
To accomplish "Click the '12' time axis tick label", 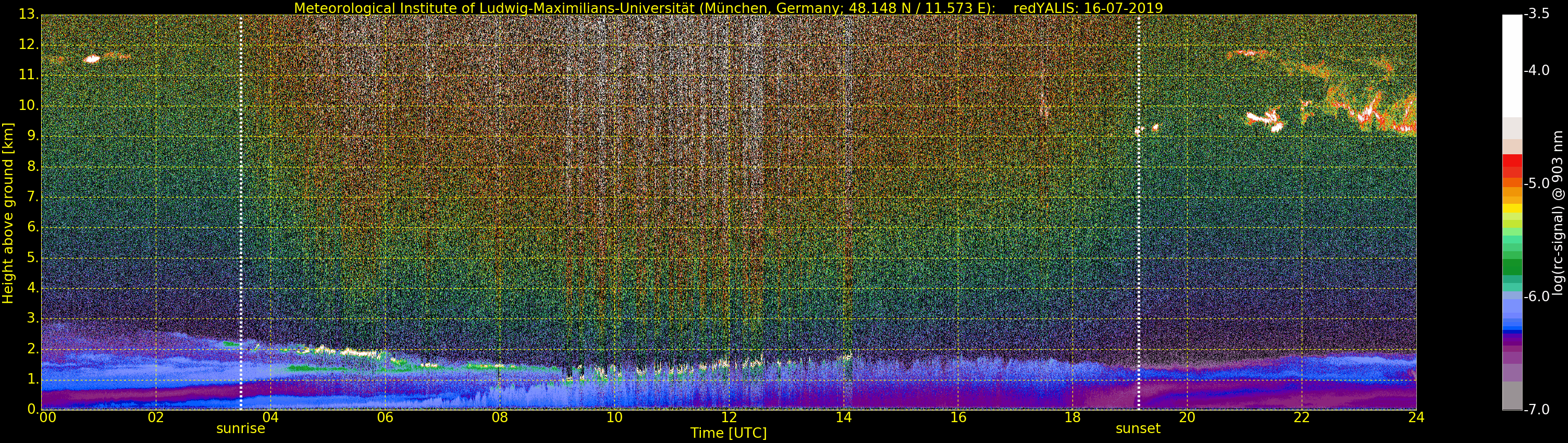I will point(729,417).
